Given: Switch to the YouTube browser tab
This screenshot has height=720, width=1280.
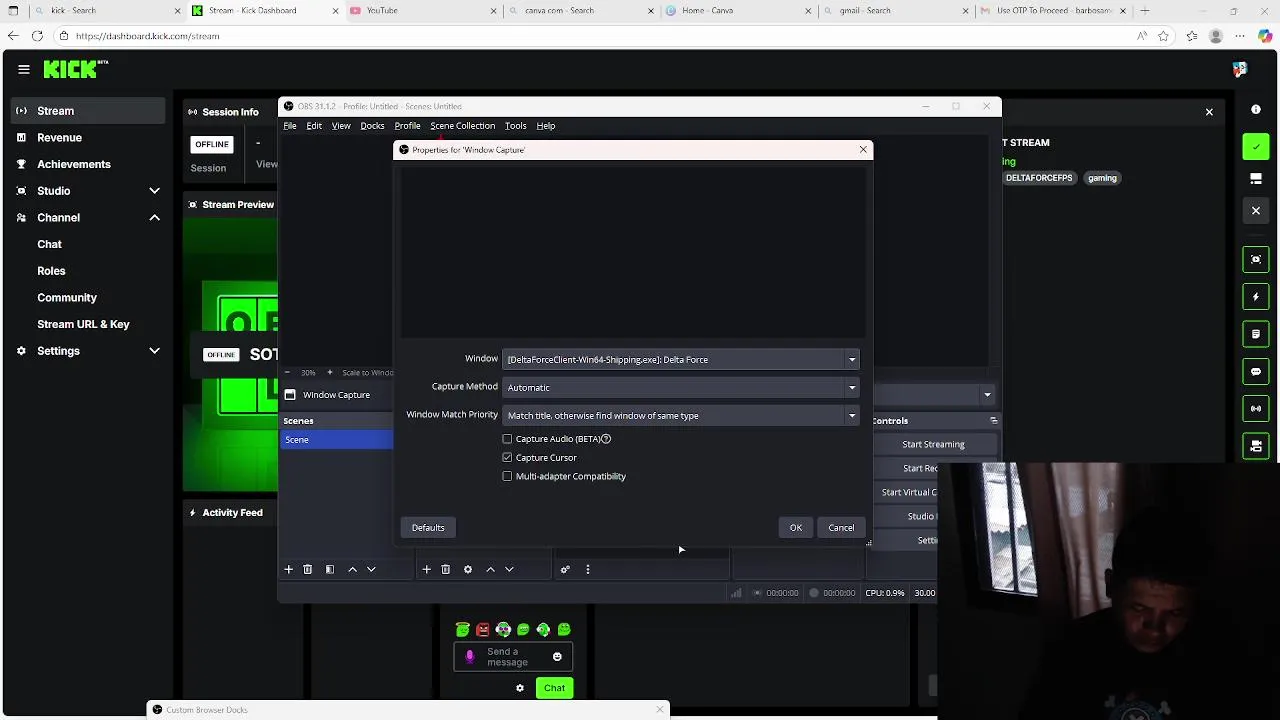Looking at the screenshot, I should tap(422, 11).
